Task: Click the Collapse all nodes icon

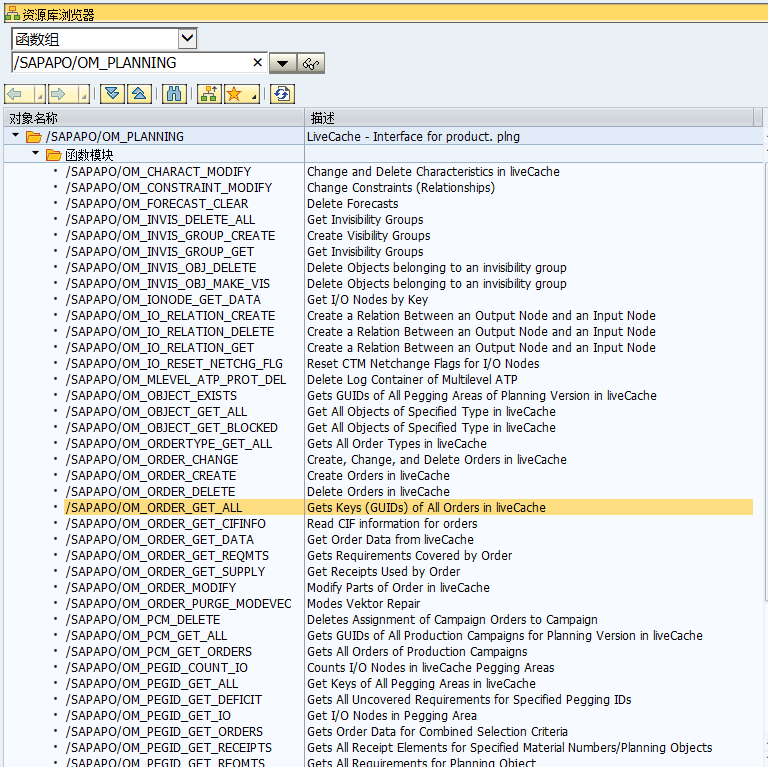Action: [x=139, y=94]
